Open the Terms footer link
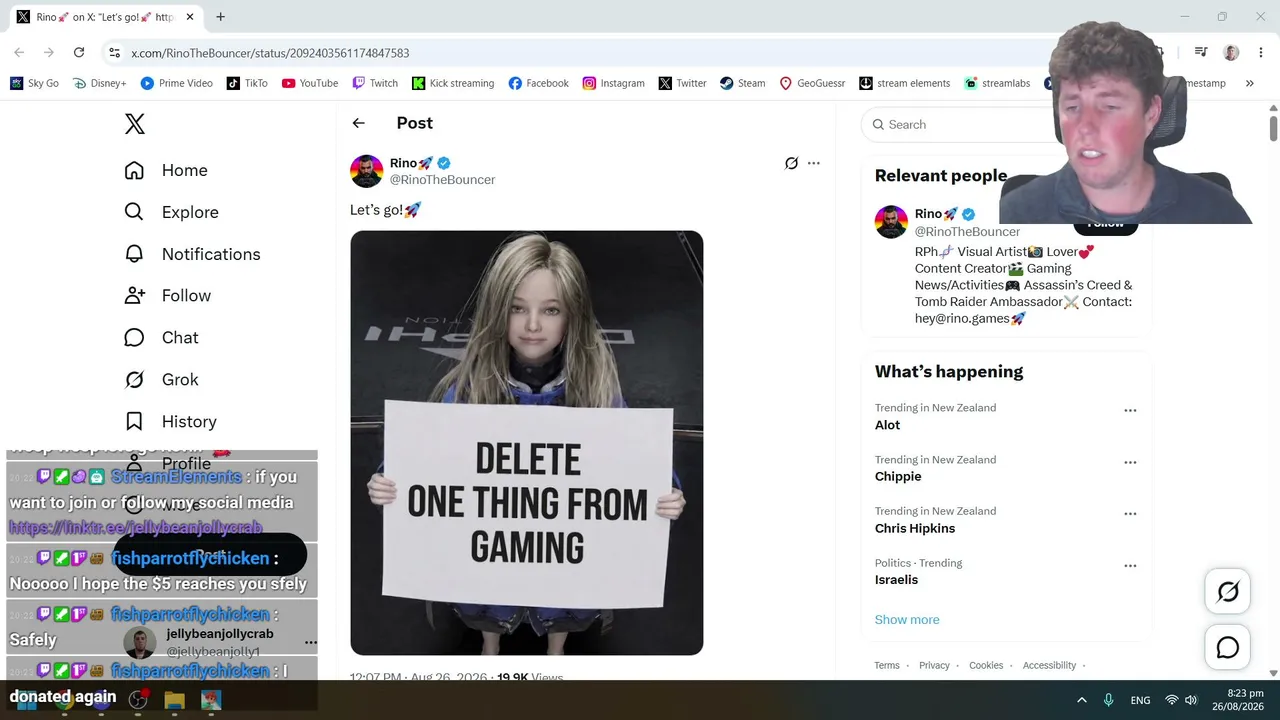 coord(887,666)
